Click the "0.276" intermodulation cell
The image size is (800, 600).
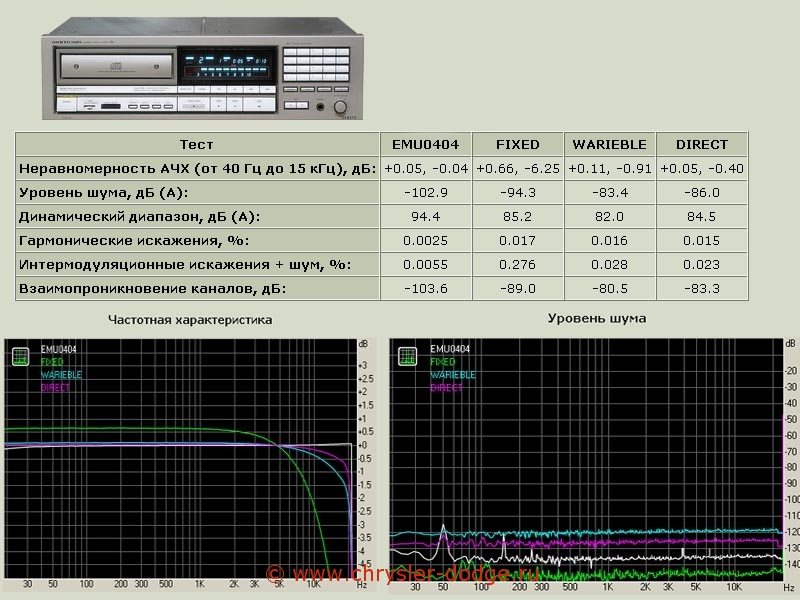click(518, 264)
